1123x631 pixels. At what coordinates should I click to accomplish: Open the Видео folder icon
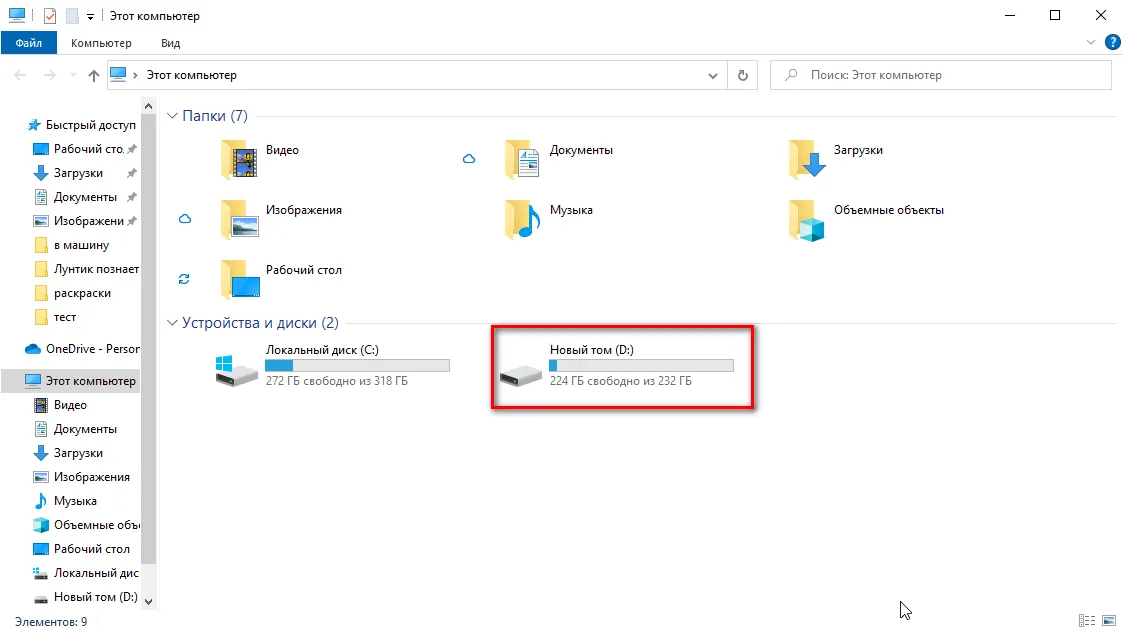[239, 159]
